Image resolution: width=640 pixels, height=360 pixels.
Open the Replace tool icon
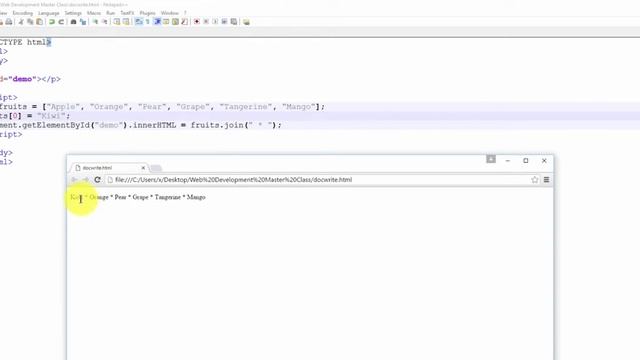(83, 22)
